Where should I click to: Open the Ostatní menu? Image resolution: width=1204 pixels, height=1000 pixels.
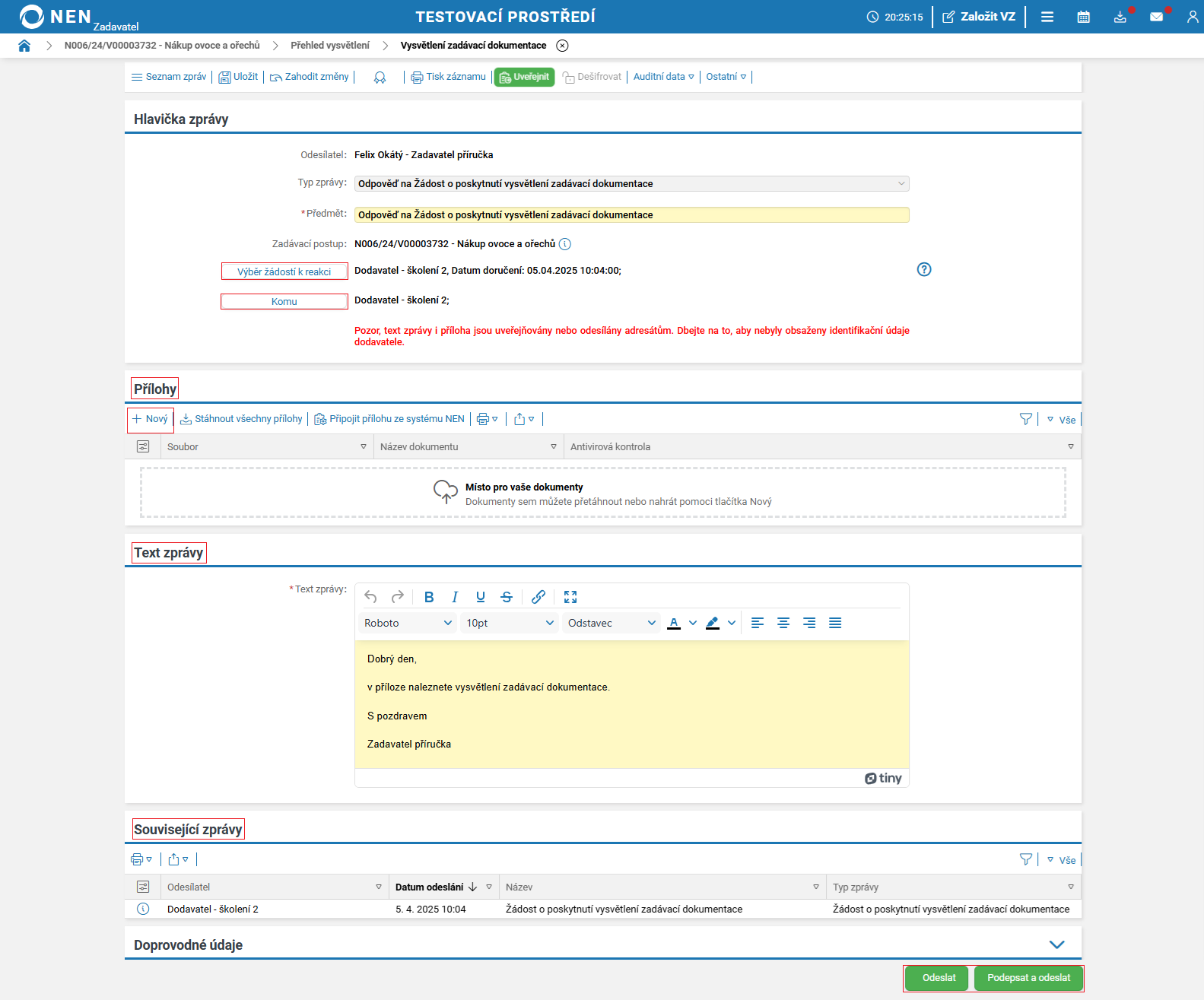726,77
